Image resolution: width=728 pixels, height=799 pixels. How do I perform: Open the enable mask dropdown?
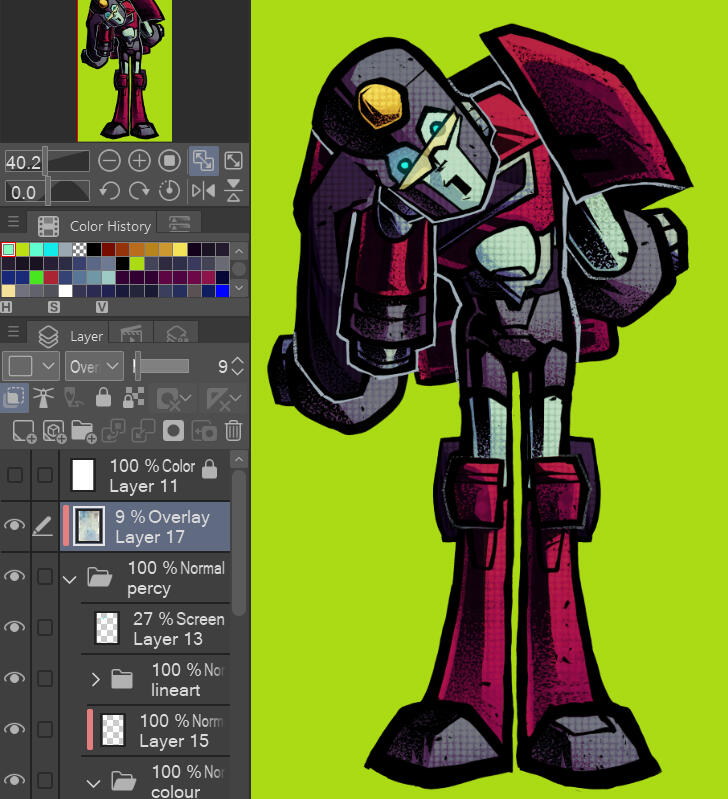pyautogui.click(x=174, y=399)
